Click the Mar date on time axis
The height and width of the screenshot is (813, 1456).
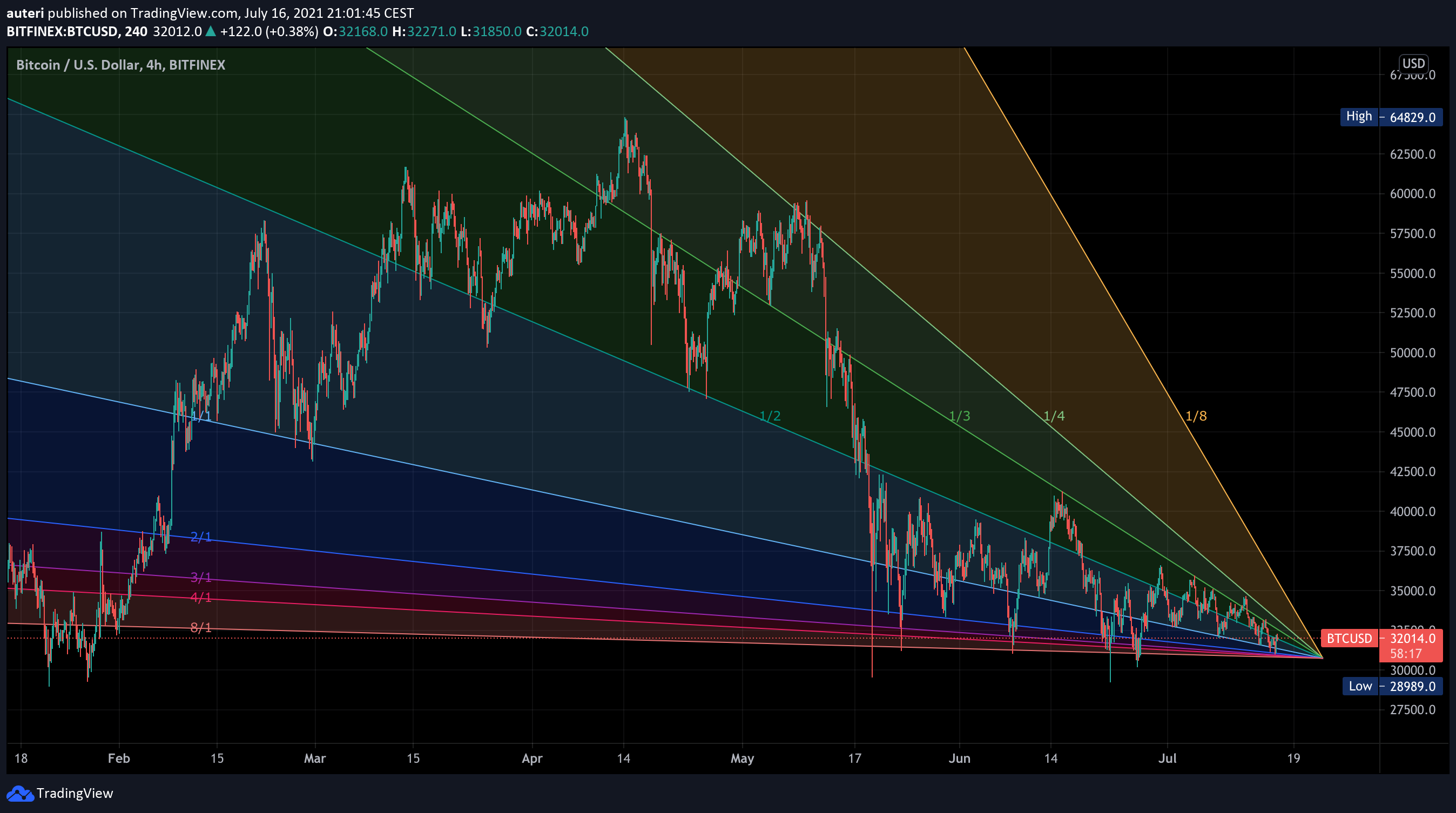tap(315, 758)
